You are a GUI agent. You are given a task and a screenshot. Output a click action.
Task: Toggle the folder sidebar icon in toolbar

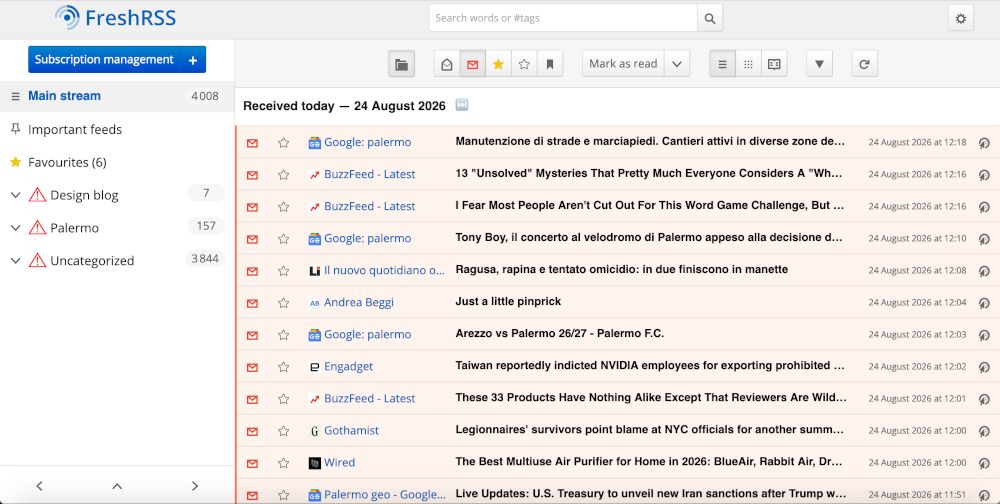(402, 64)
